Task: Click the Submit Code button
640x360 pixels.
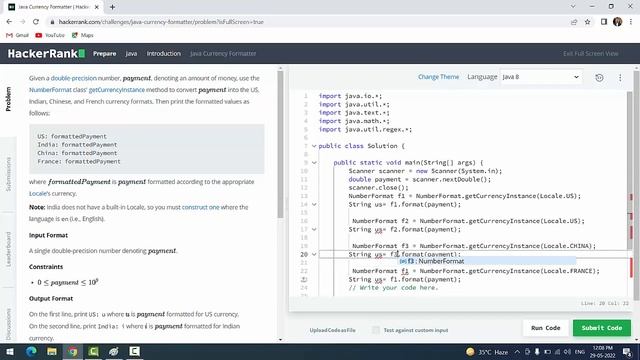Action: coord(602,328)
